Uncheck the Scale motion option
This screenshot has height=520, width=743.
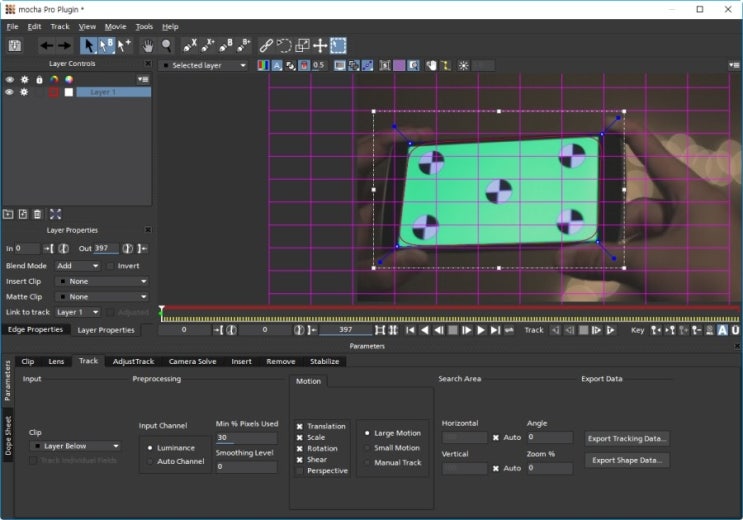click(299, 438)
